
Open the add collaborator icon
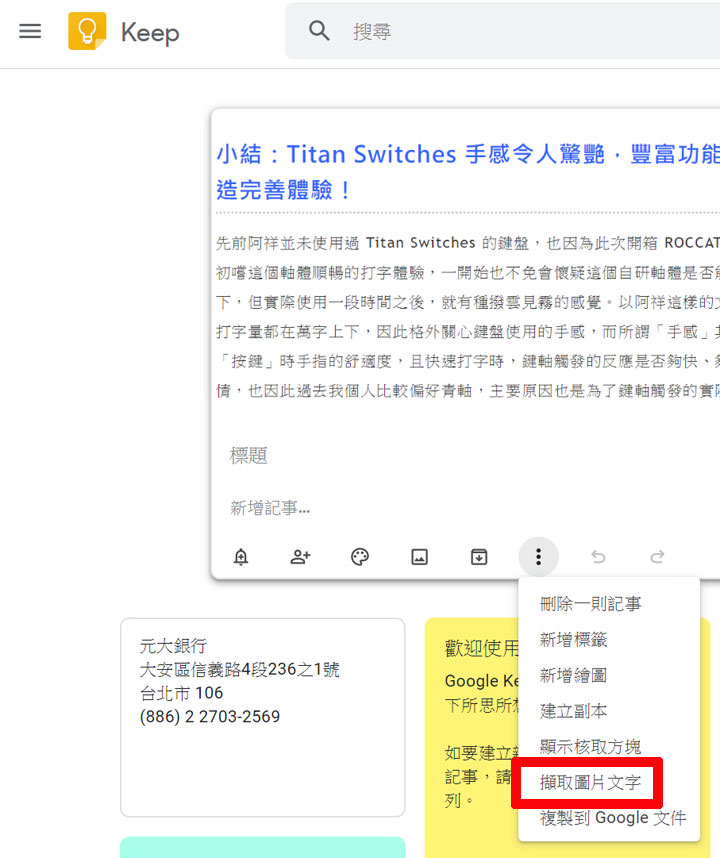click(x=300, y=557)
